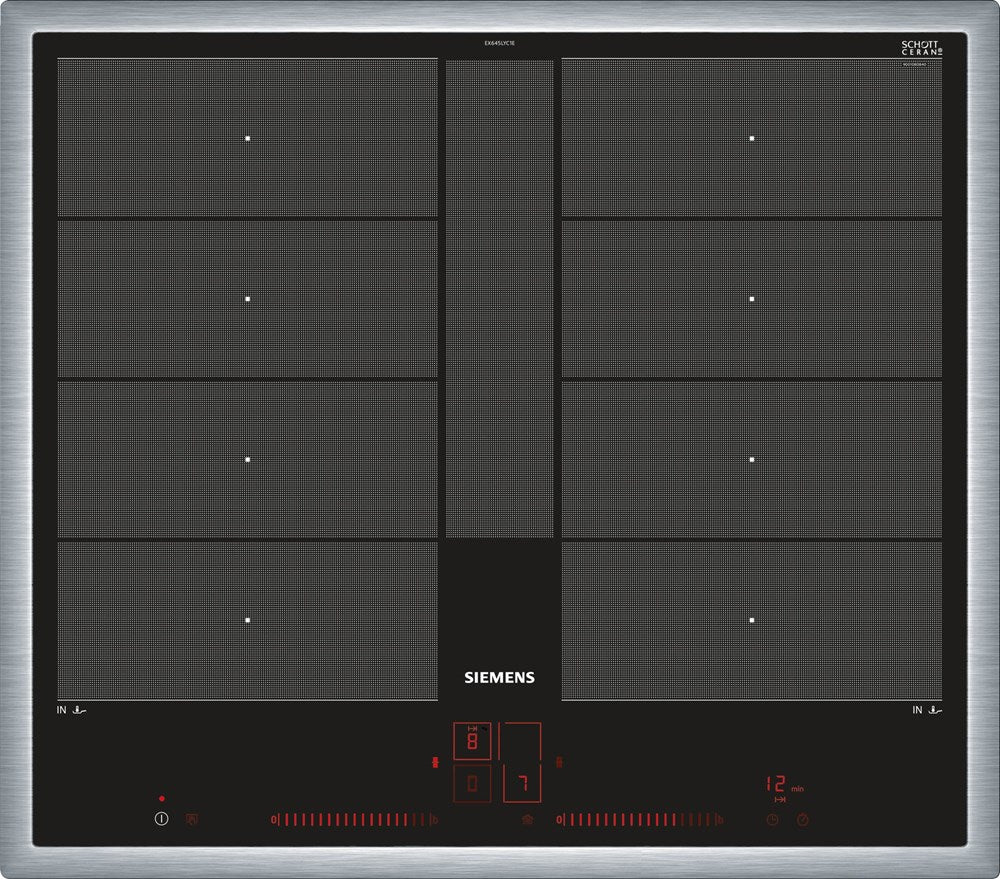The image size is (1000, 879).
Task: Toggle the red power indicator dot
Action: [161, 798]
